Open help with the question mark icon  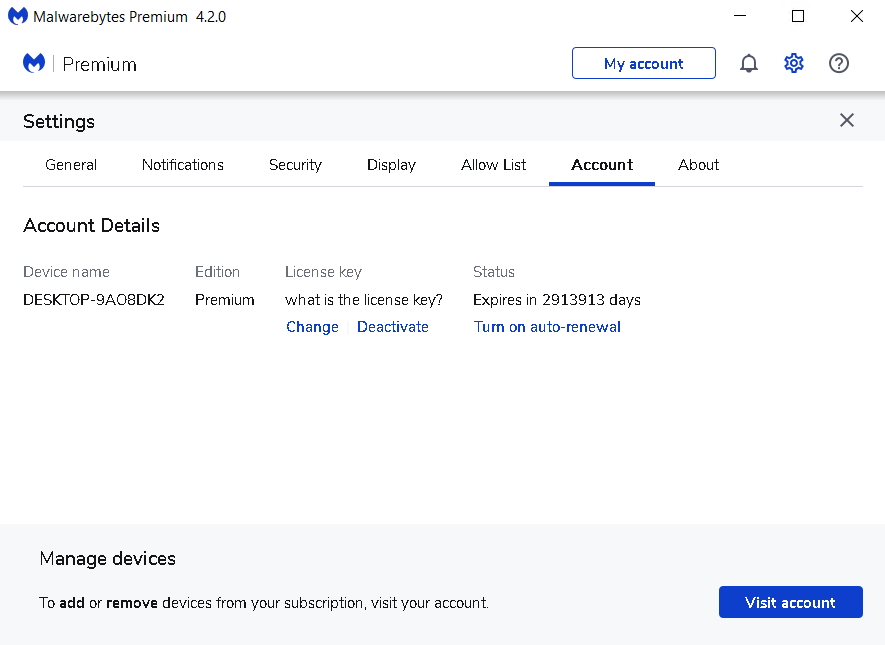coord(838,63)
